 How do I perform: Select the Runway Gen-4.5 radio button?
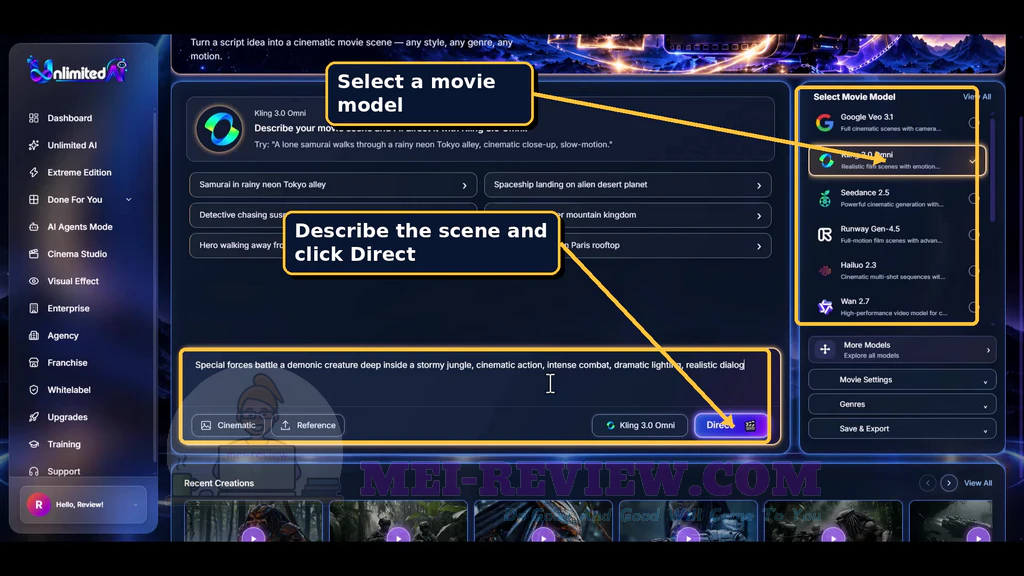[x=973, y=234]
